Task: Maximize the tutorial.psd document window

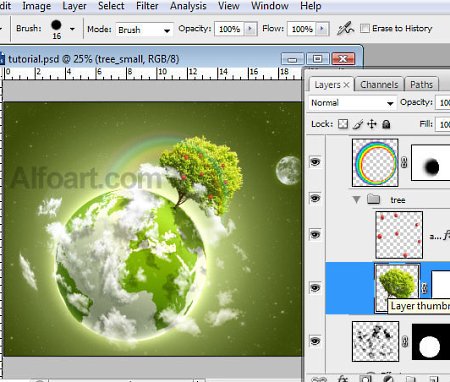Action: 317,59
